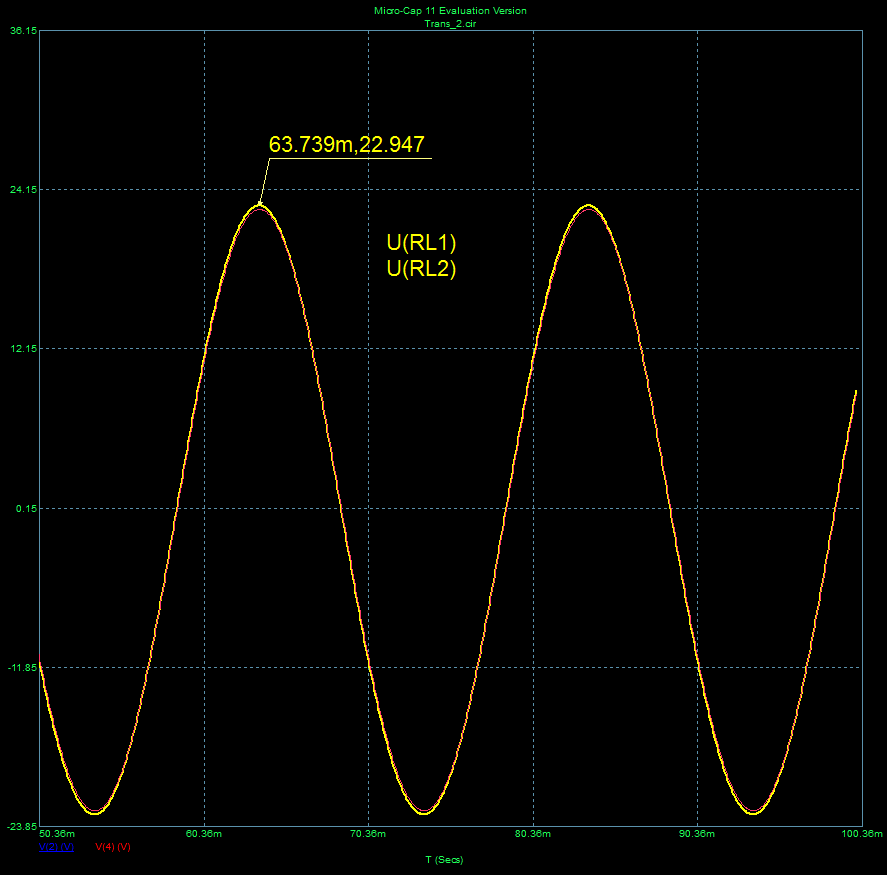Click the 12.15 y-axis tick label
Image resolution: width=887 pixels, height=875 pixels.
23,349
